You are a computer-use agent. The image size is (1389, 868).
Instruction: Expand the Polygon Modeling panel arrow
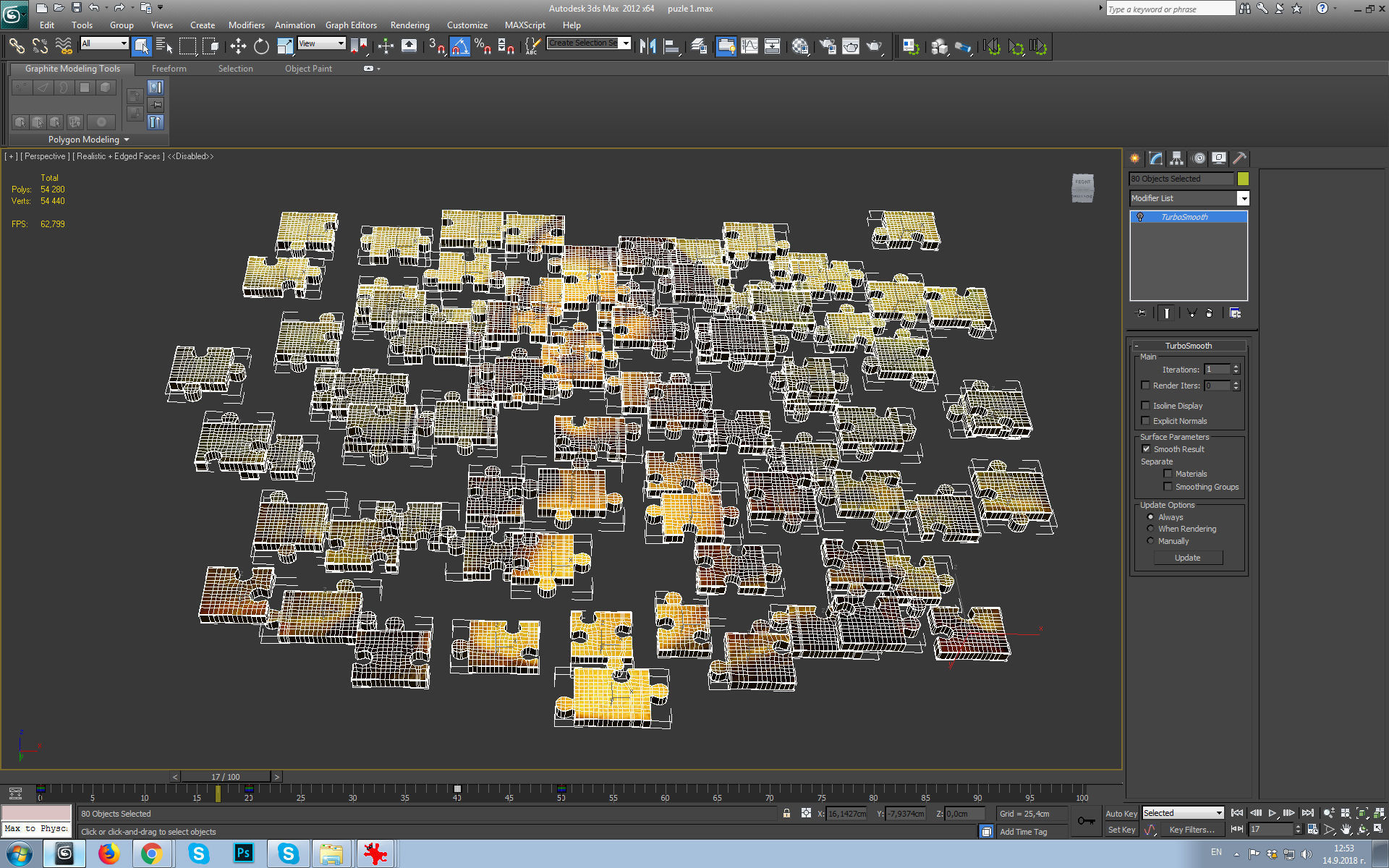pyautogui.click(x=127, y=140)
